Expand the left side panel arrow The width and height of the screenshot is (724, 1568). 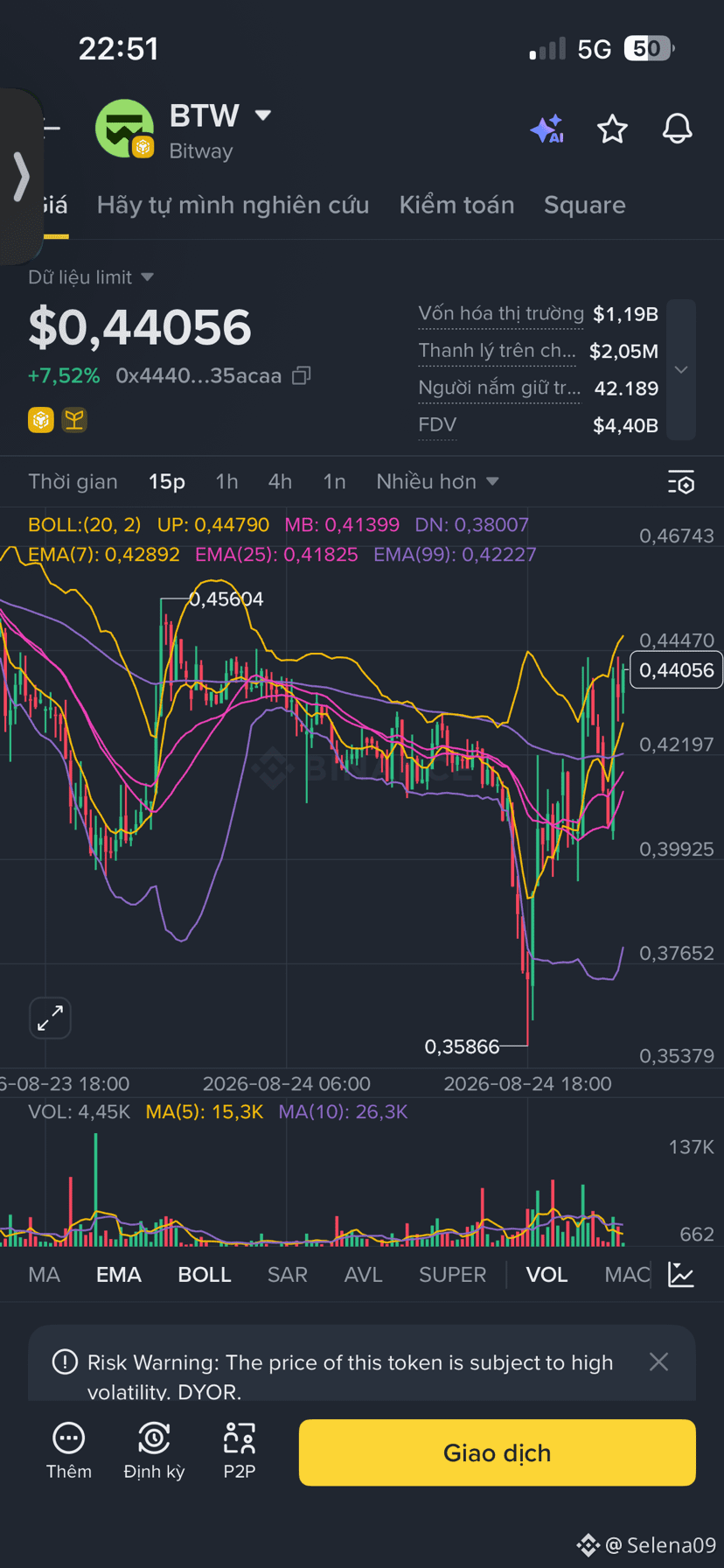pyautogui.click(x=21, y=177)
